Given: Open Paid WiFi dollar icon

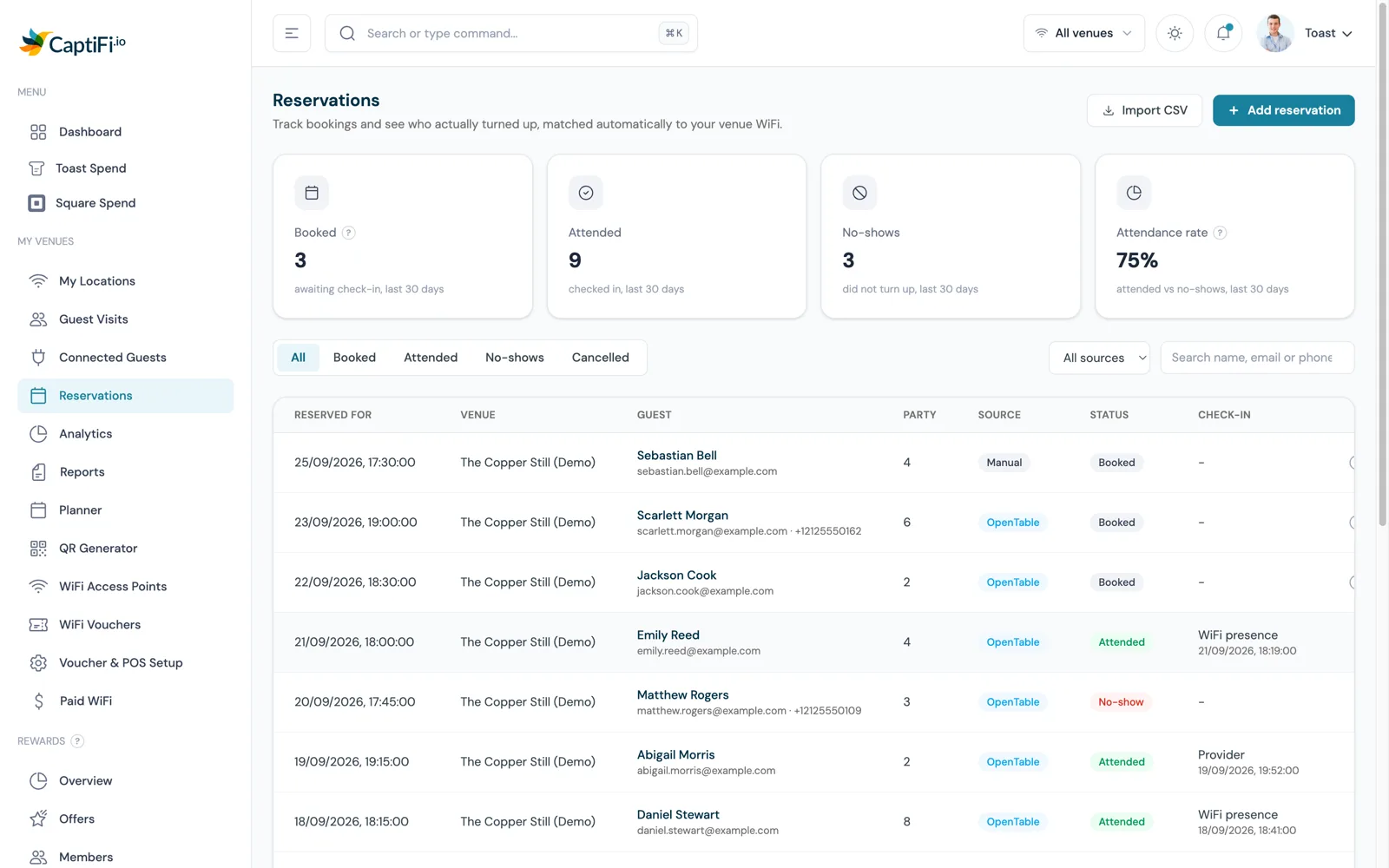Looking at the screenshot, I should coord(38,701).
